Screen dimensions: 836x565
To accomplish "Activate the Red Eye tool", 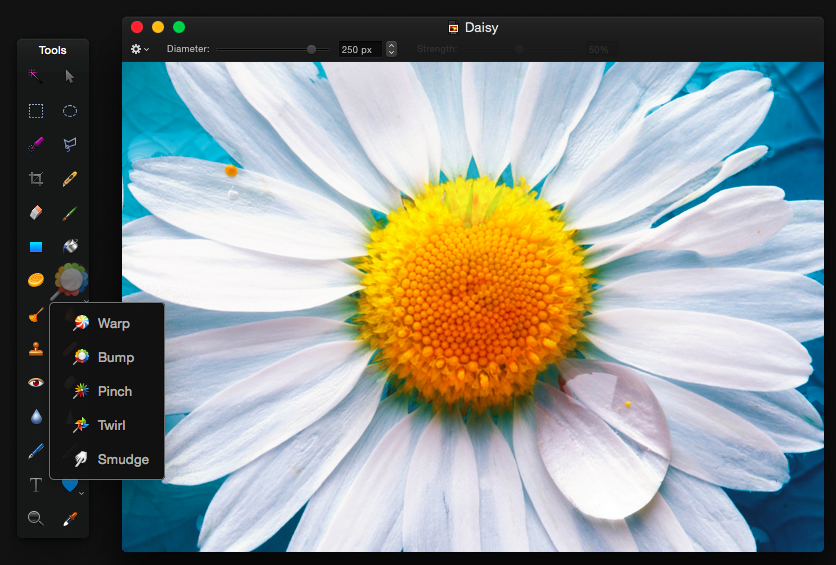I will click(35, 383).
